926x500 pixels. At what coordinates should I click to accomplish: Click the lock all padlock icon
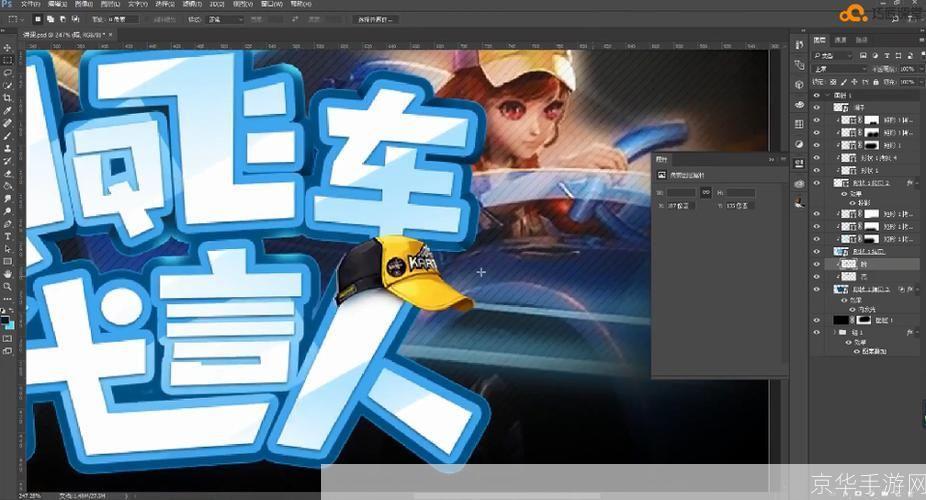(x=876, y=82)
